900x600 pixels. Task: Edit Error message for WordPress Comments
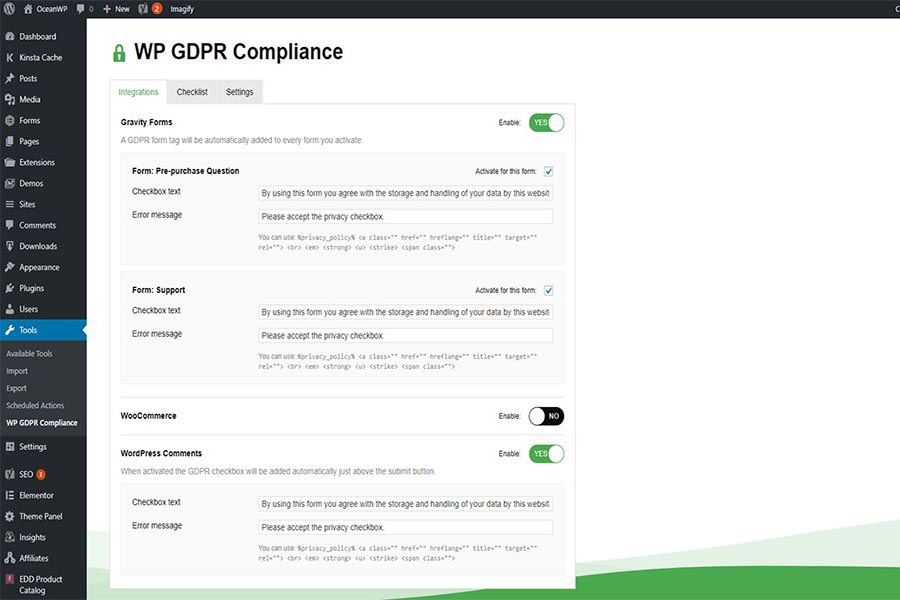click(x=405, y=527)
